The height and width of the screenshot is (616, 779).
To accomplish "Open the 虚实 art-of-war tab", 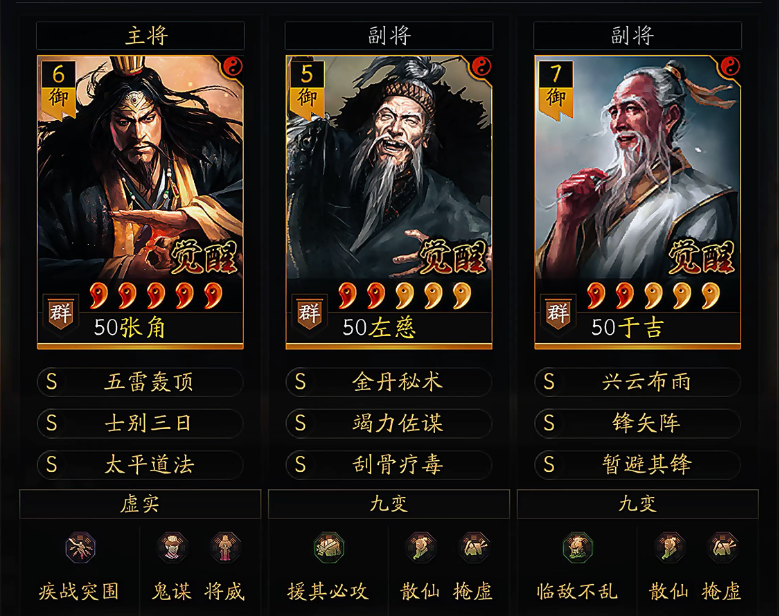I will point(140,504).
